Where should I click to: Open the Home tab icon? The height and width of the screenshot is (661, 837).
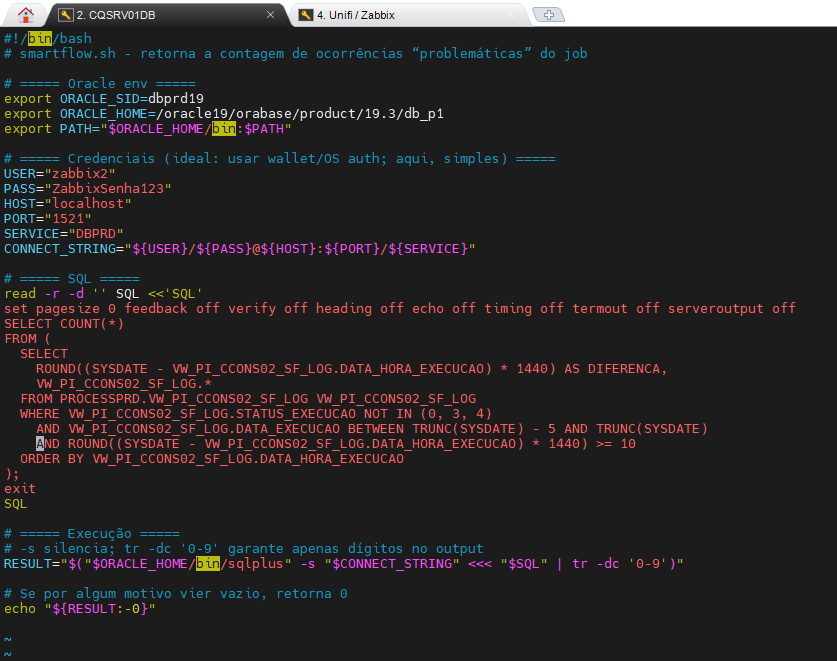pyautogui.click(x=24, y=14)
